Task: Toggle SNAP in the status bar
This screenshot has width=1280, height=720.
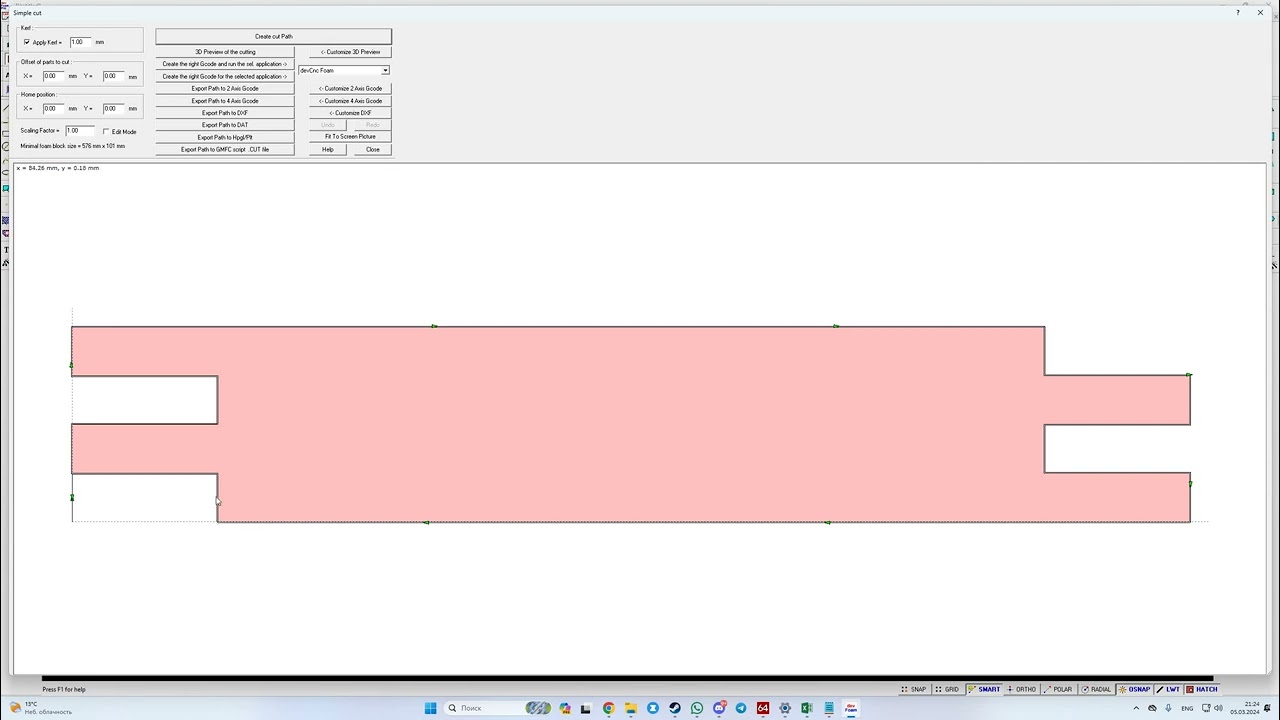Action: coord(914,689)
